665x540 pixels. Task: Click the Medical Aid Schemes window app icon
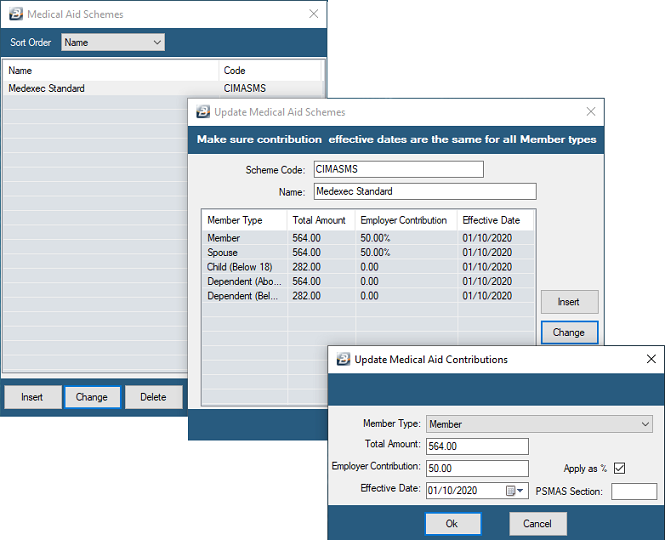[16, 14]
